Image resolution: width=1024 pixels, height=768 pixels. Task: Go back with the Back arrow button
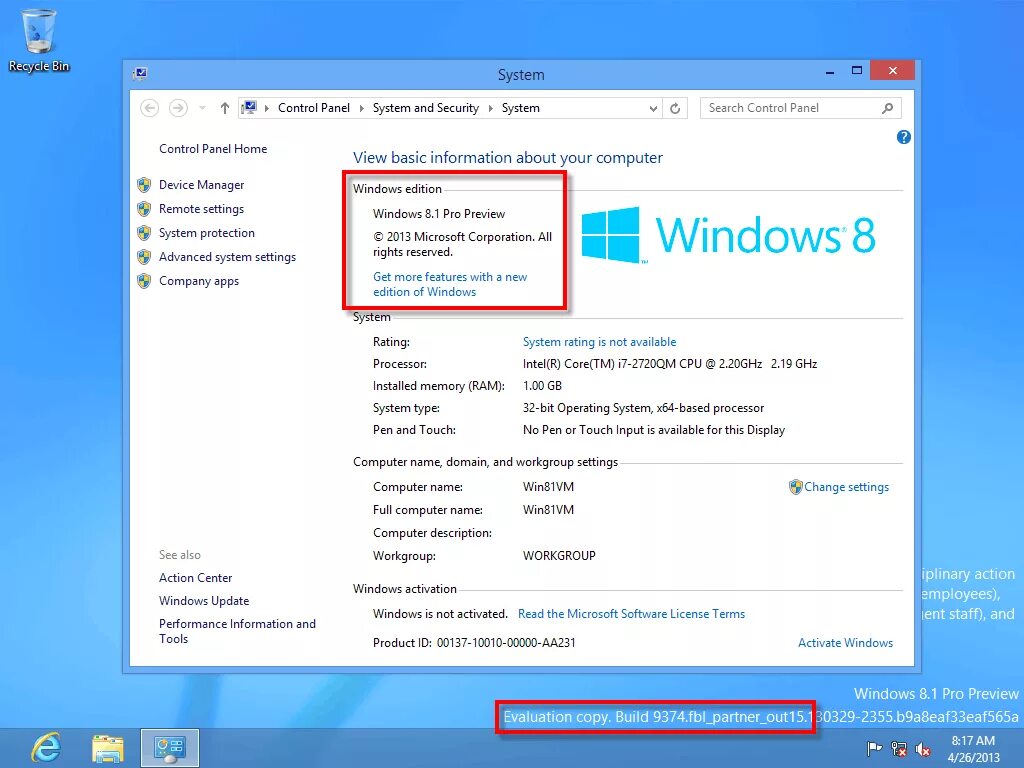tap(150, 108)
